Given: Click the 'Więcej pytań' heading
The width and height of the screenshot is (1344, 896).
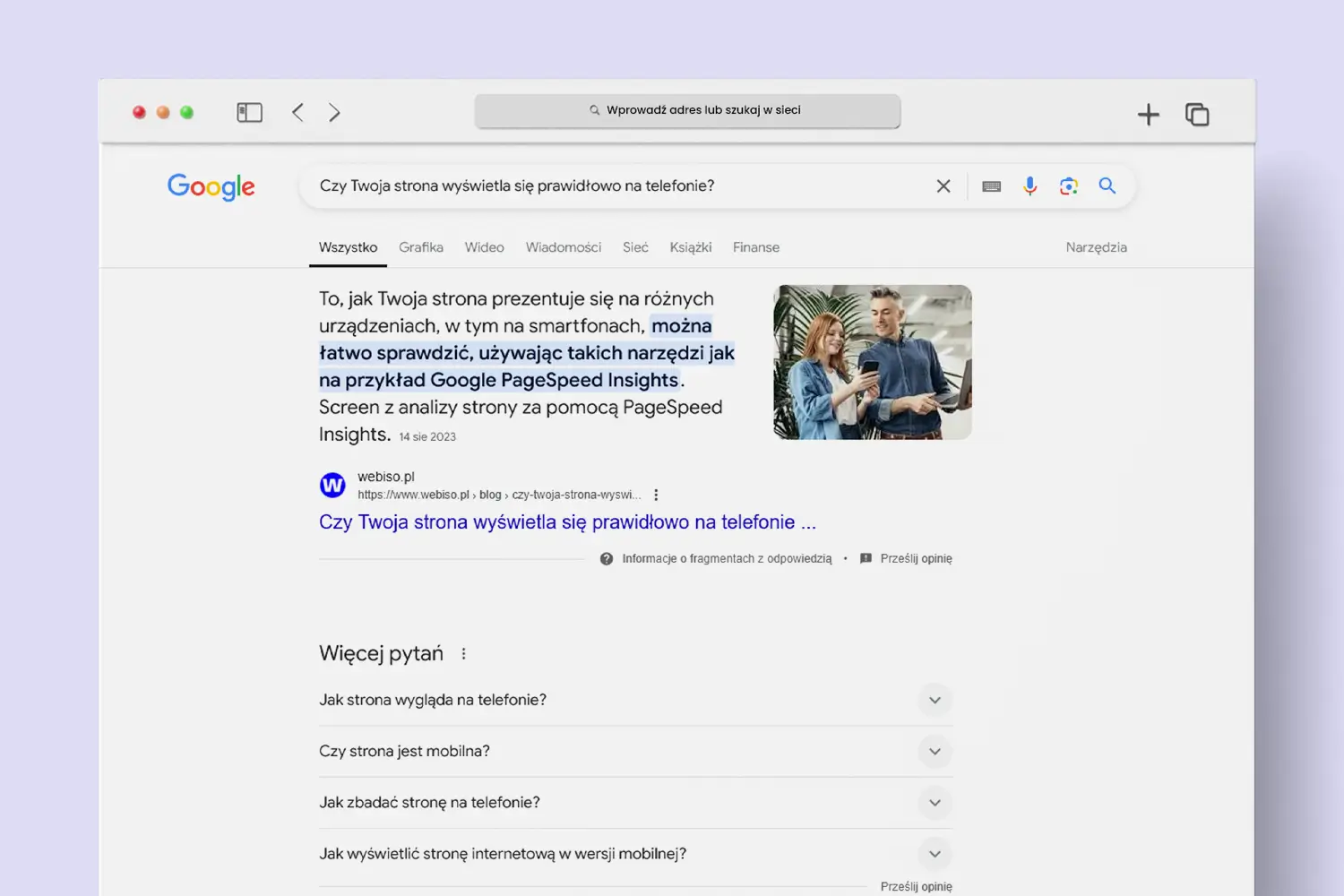Looking at the screenshot, I should (381, 653).
